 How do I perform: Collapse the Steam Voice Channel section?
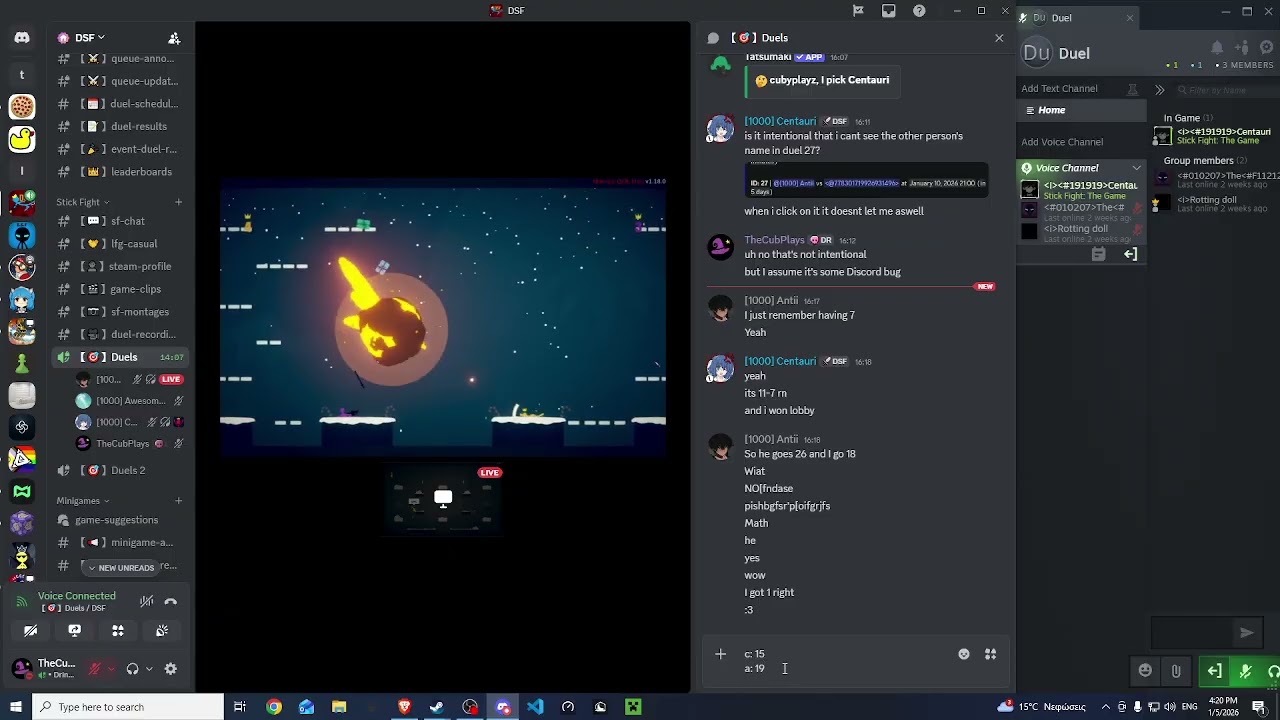[x=1136, y=168]
